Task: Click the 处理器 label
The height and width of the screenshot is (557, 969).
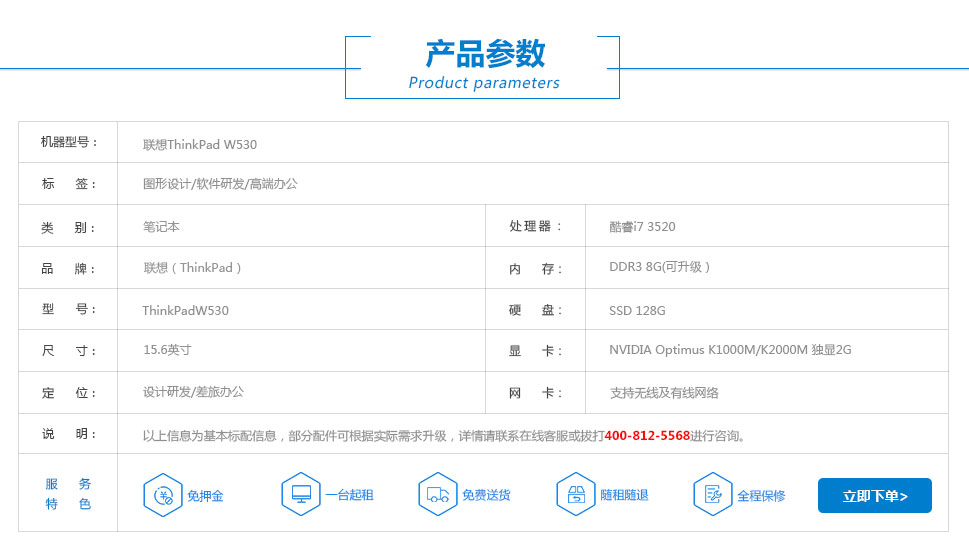Action: point(535,226)
